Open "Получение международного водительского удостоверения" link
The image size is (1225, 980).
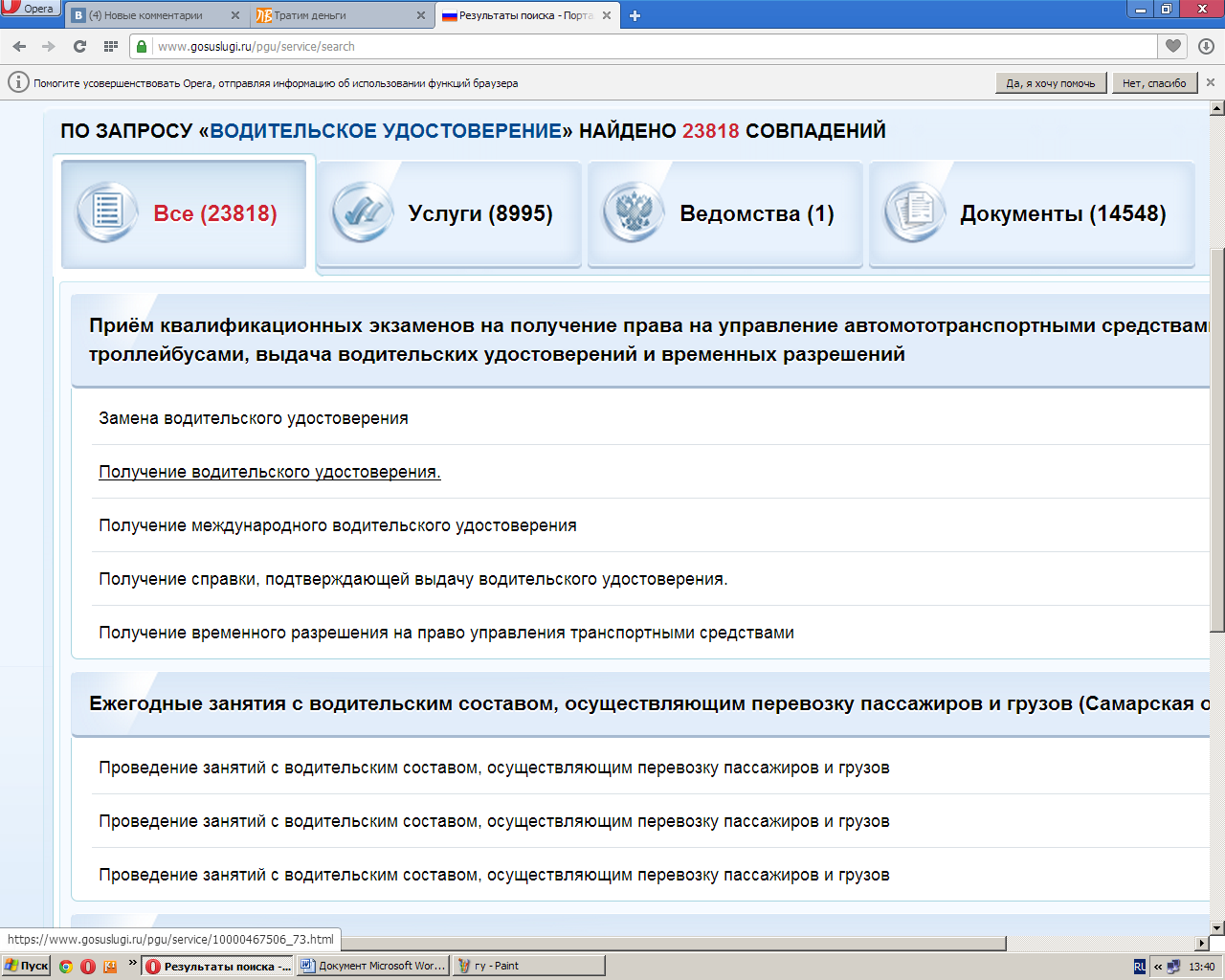[x=338, y=525]
